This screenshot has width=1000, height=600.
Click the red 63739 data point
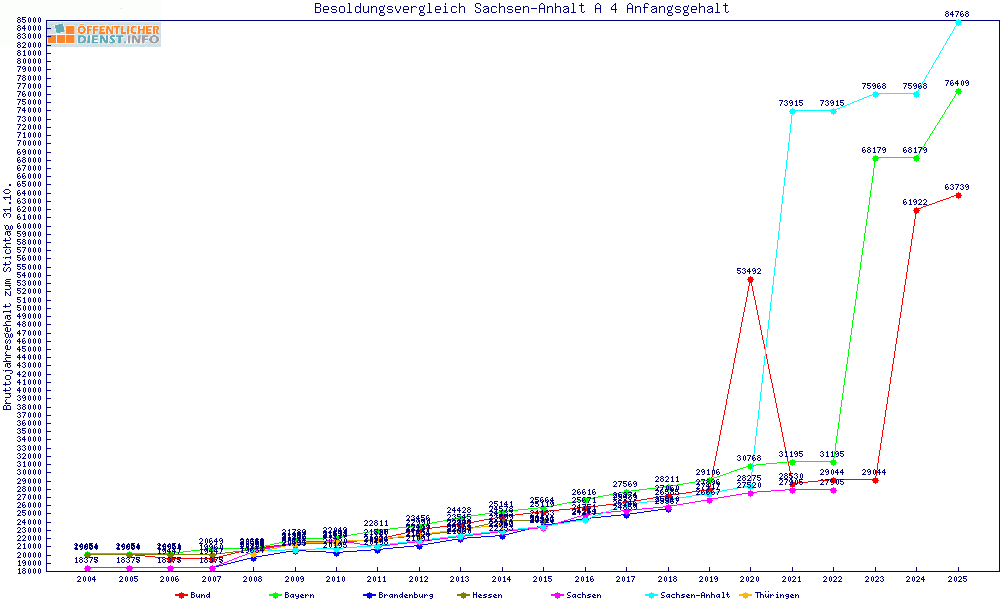(x=958, y=195)
